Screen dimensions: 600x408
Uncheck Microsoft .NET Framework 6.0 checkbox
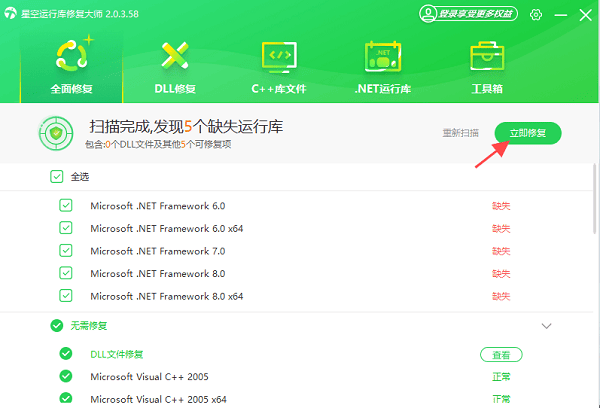click(x=66, y=206)
